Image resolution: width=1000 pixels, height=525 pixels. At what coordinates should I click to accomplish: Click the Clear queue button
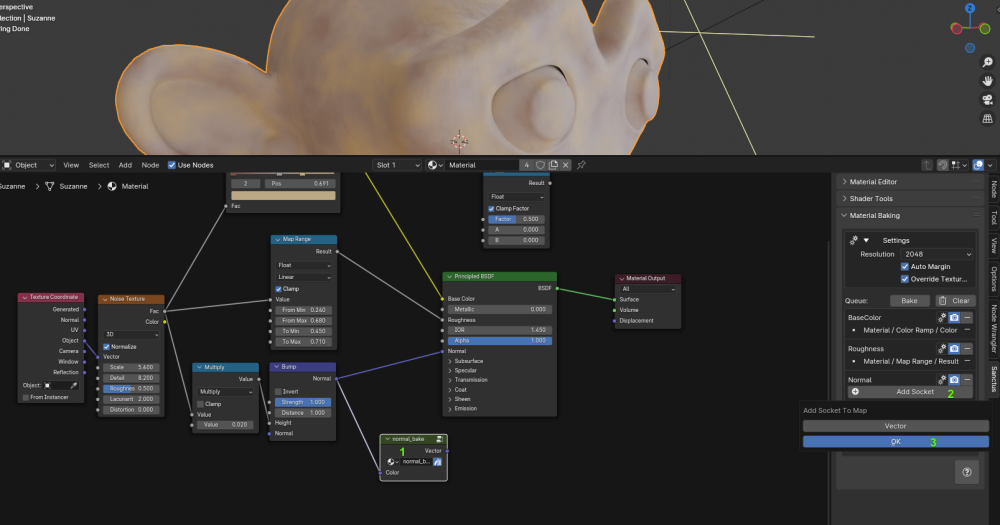(955, 300)
